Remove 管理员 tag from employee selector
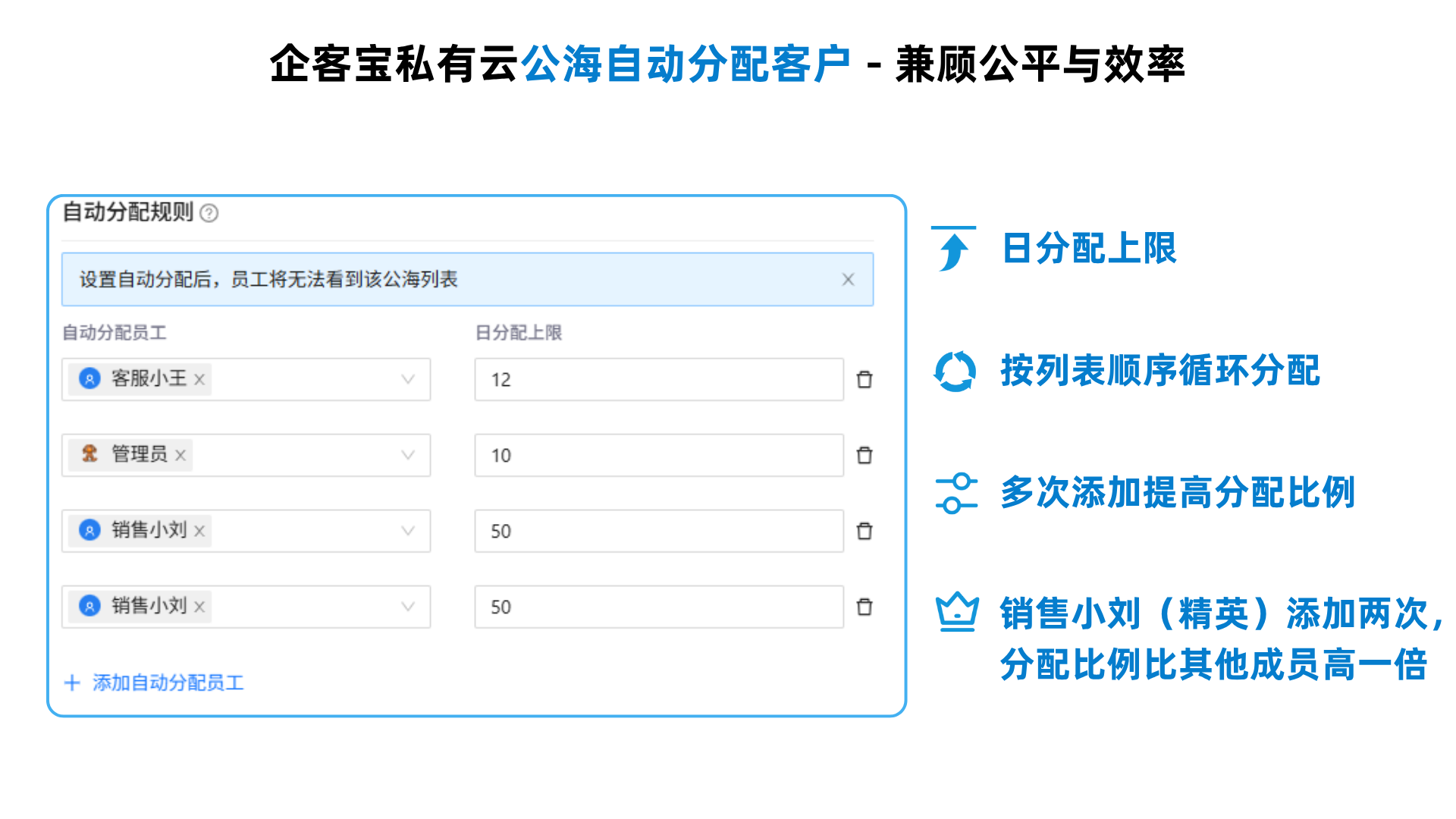This screenshot has height=819, width=1456. pos(180,455)
